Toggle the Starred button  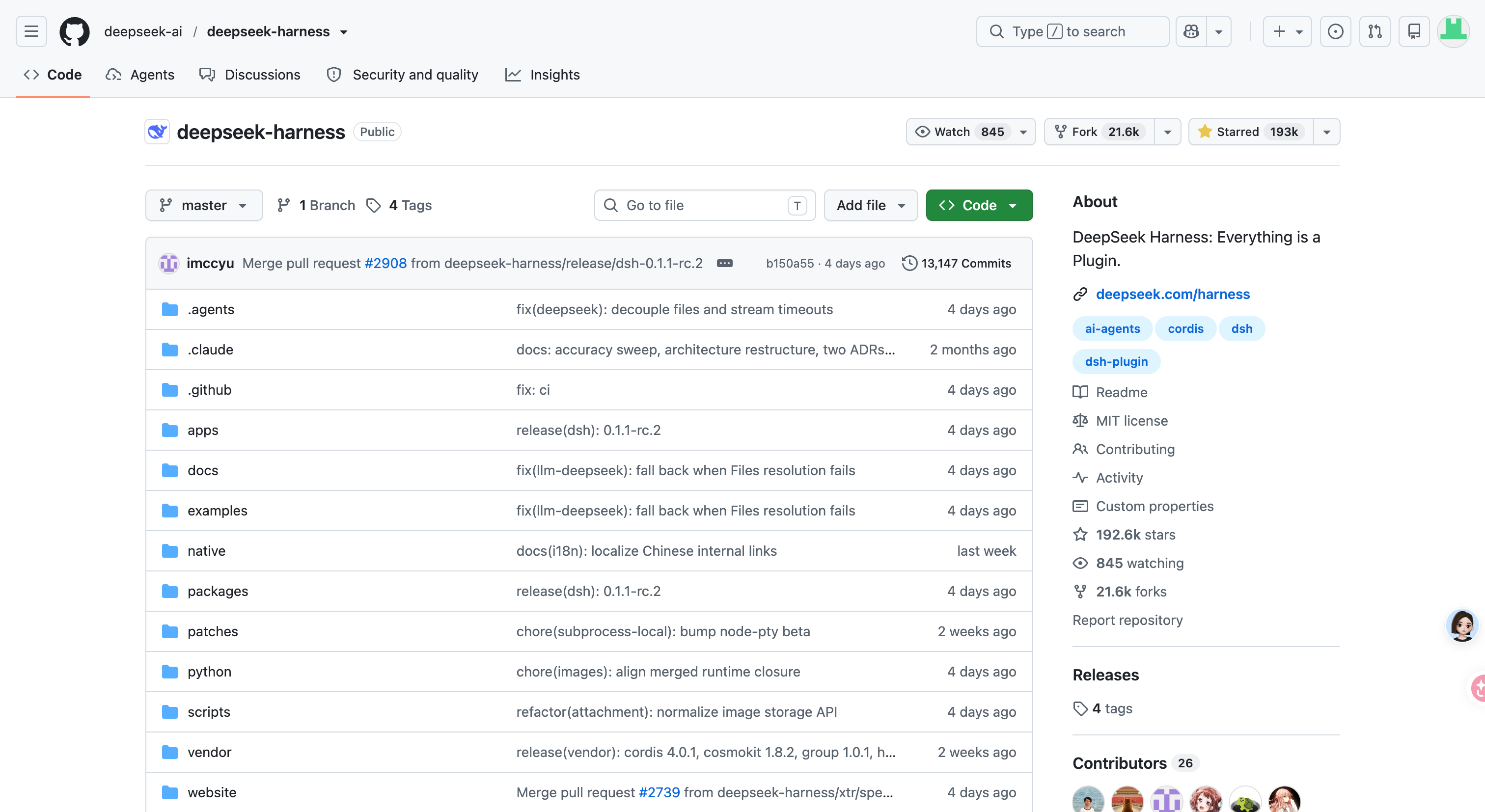tap(1251, 132)
